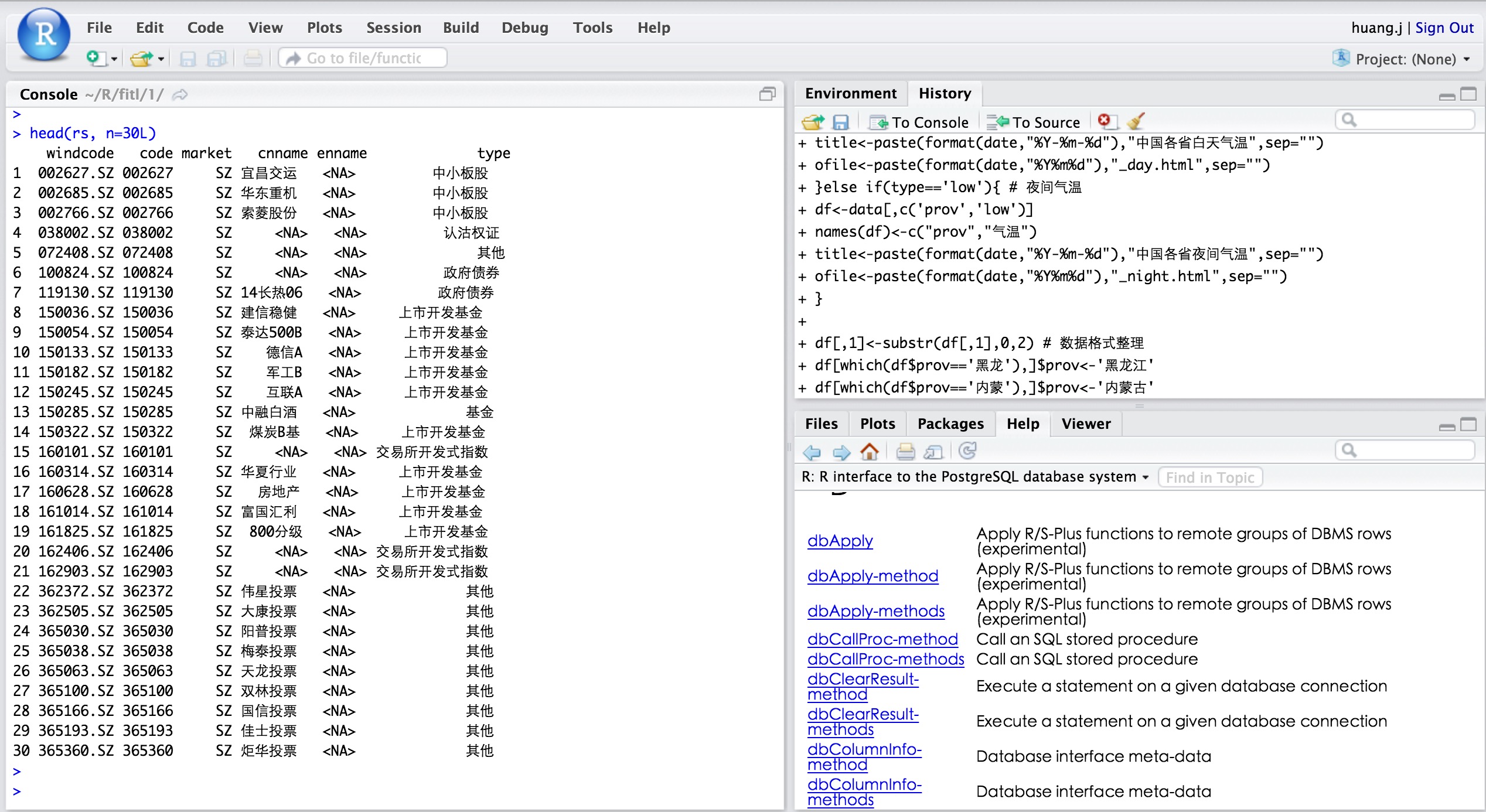Maximize the History pane
The width and height of the screenshot is (1486, 812).
[1468, 94]
